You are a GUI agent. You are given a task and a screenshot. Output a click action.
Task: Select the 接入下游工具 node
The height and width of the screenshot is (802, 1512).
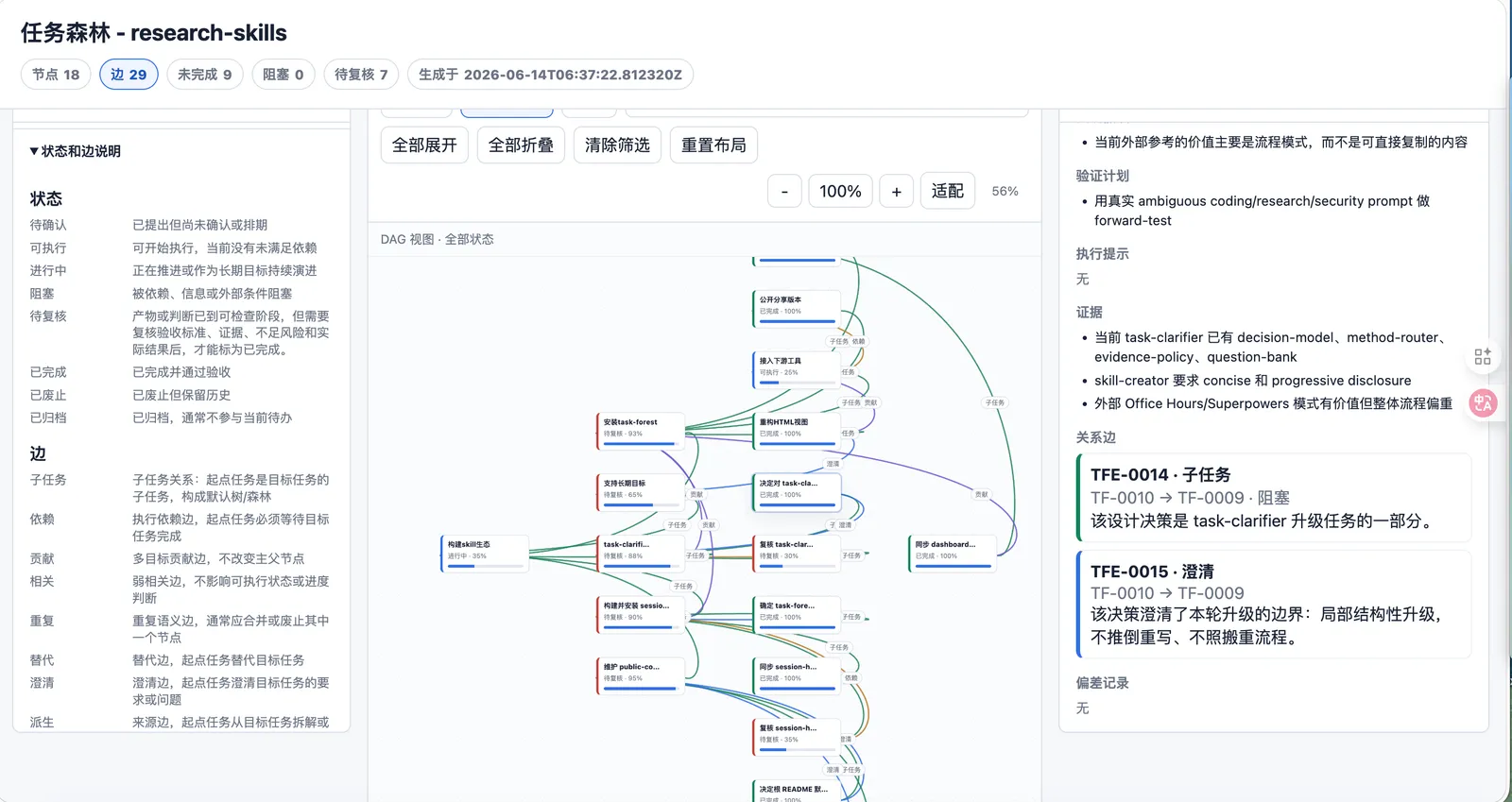(797, 368)
